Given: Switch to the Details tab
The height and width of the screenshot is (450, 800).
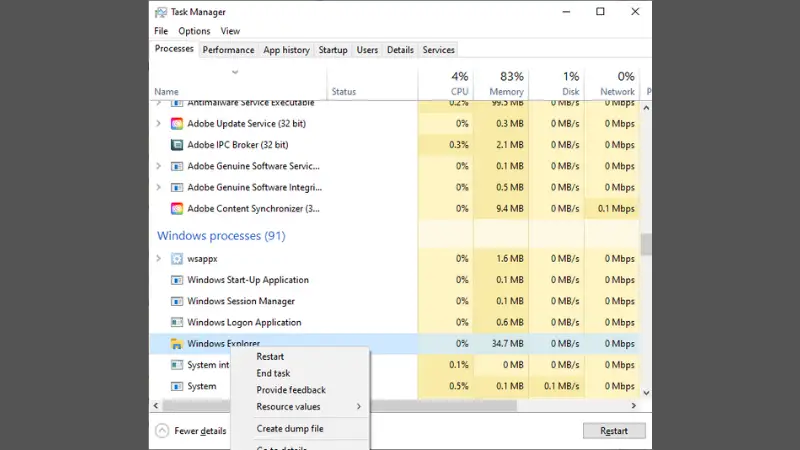Looking at the screenshot, I should click(400, 50).
